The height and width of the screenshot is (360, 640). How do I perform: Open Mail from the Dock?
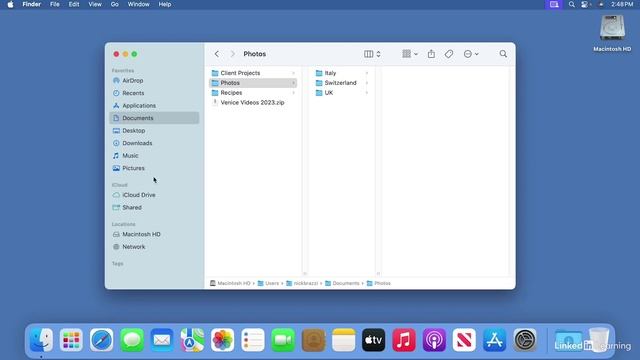point(162,340)
